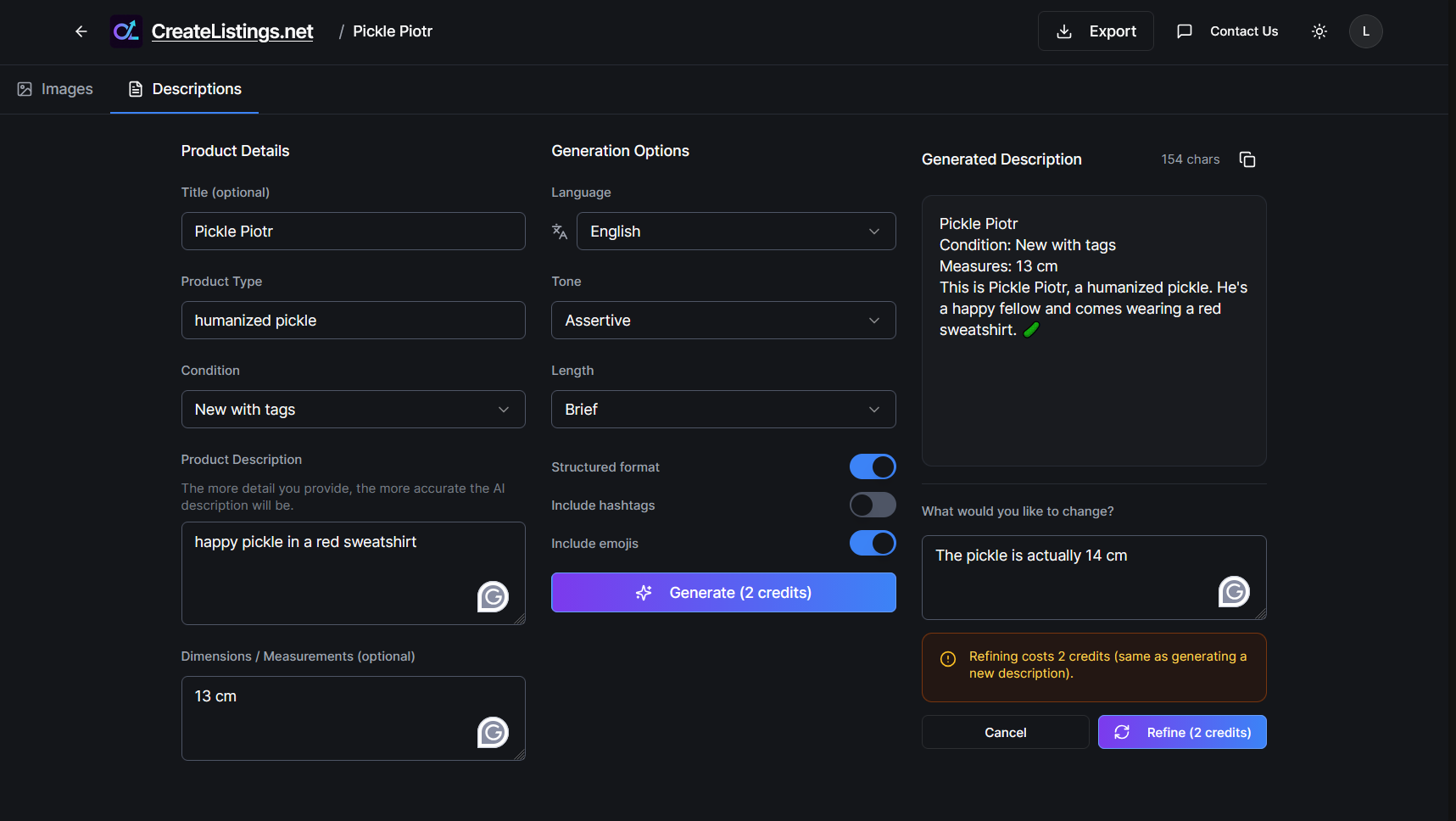1456x821 pixels.
Task: Click the Grammarly icon in Product Description
Action: pyautogui.click(x=493, y=596)
